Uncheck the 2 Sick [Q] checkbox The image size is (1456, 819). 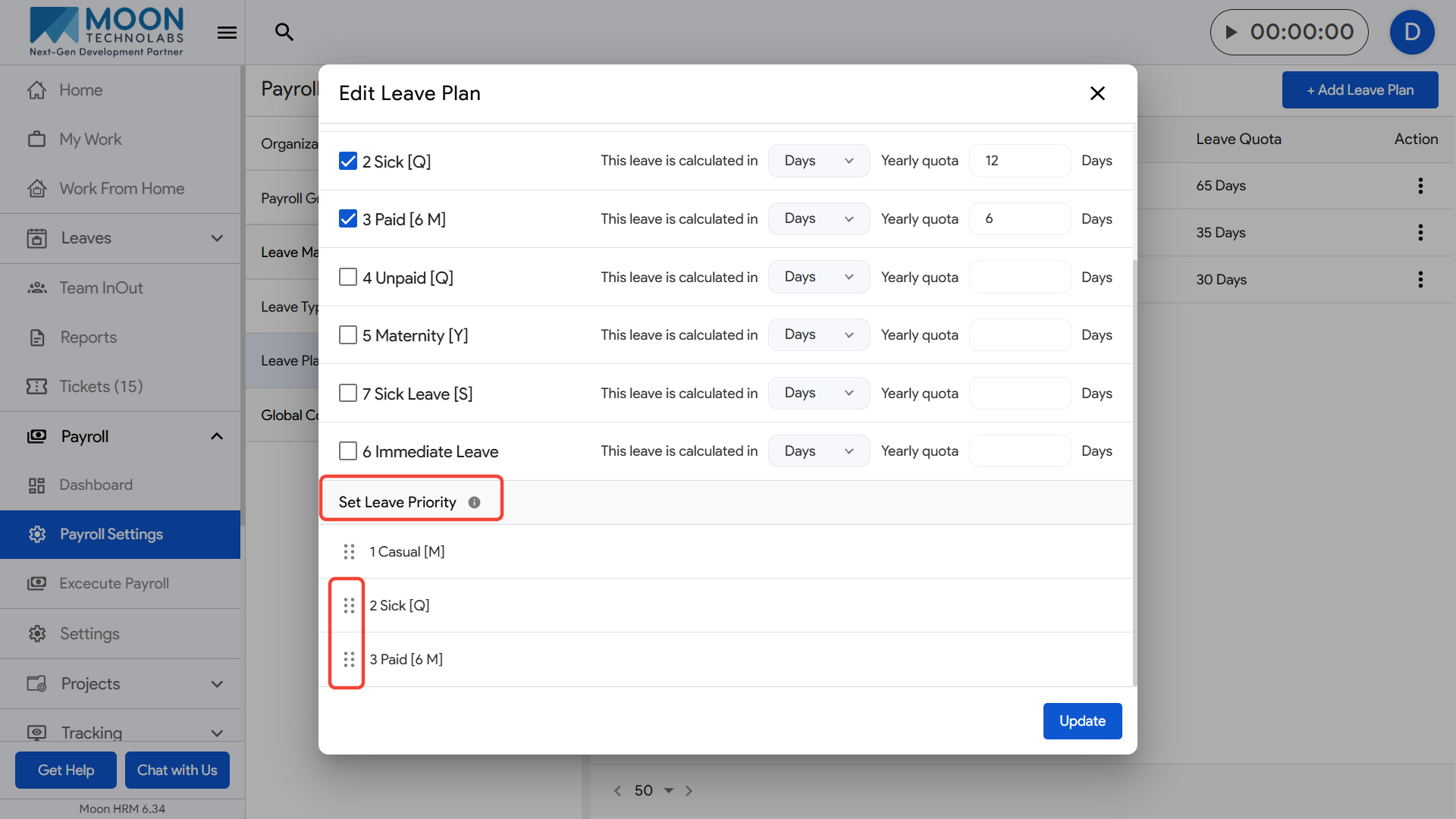(x=348, y=161)
